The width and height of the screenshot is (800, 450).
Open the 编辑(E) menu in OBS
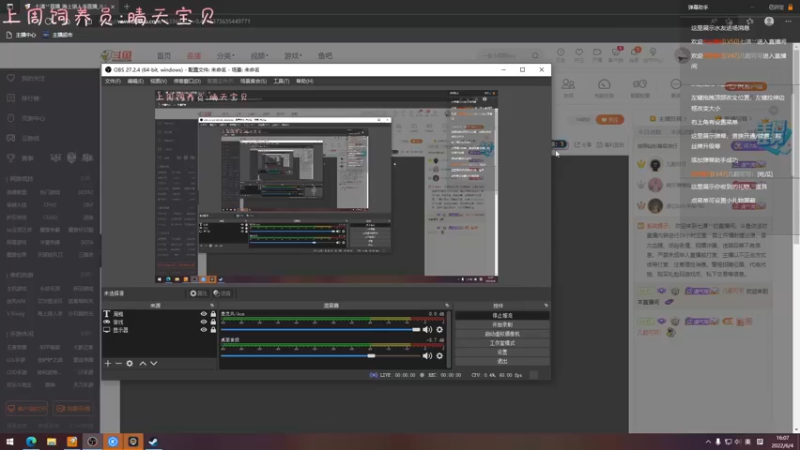(x=135, y=81)
